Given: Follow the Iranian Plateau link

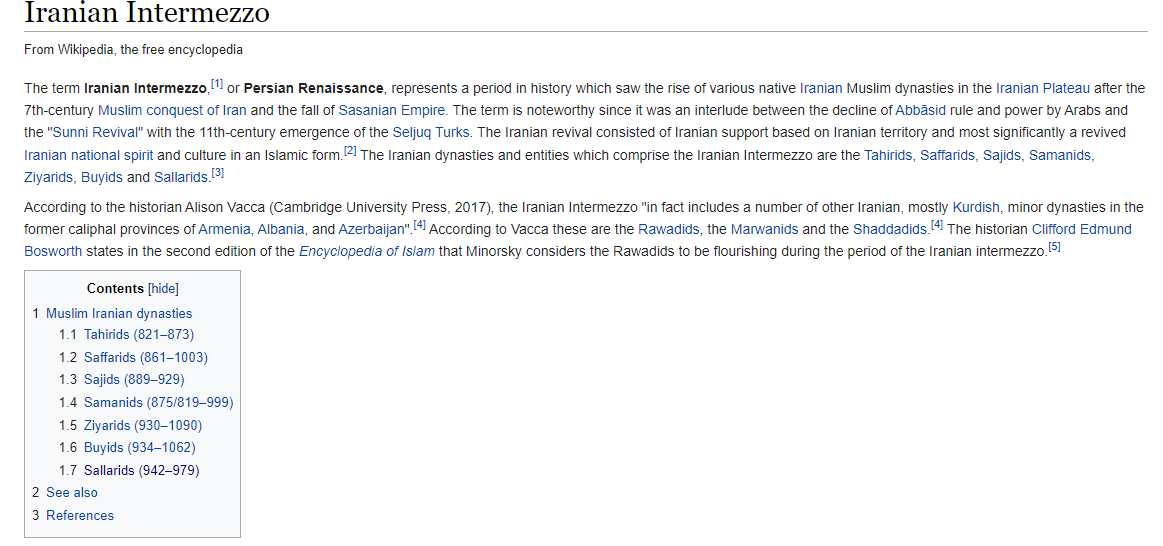Looking at the screenshot, I should (1043, 88).
